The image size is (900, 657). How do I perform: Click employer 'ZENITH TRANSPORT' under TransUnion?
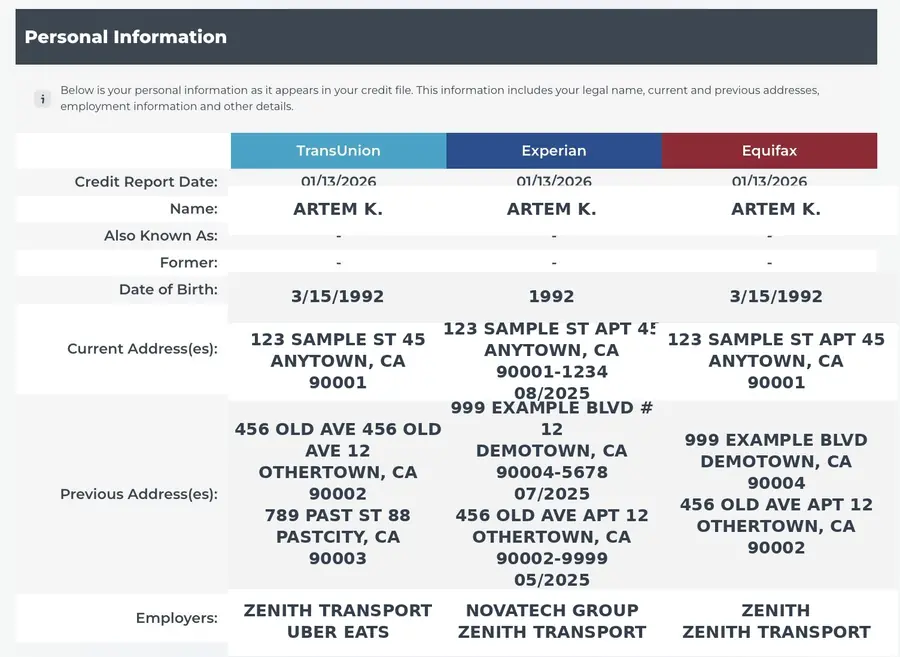[x=338, y=610]
